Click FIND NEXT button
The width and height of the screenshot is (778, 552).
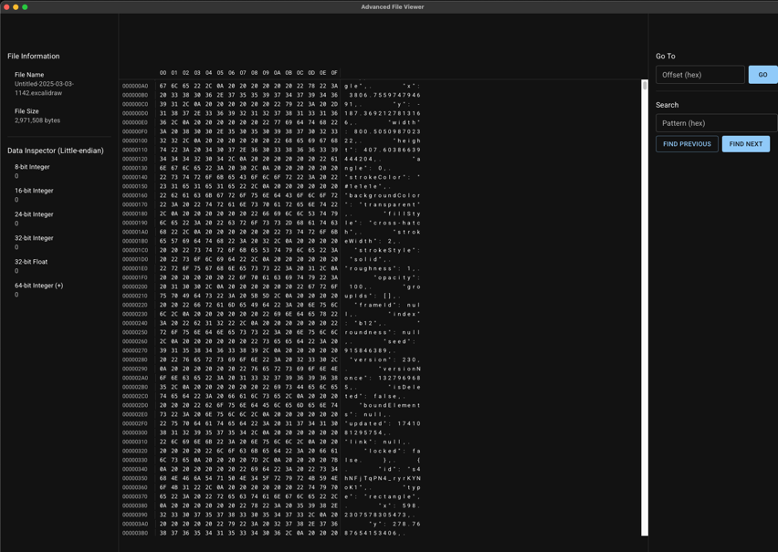tap(746, 144)
